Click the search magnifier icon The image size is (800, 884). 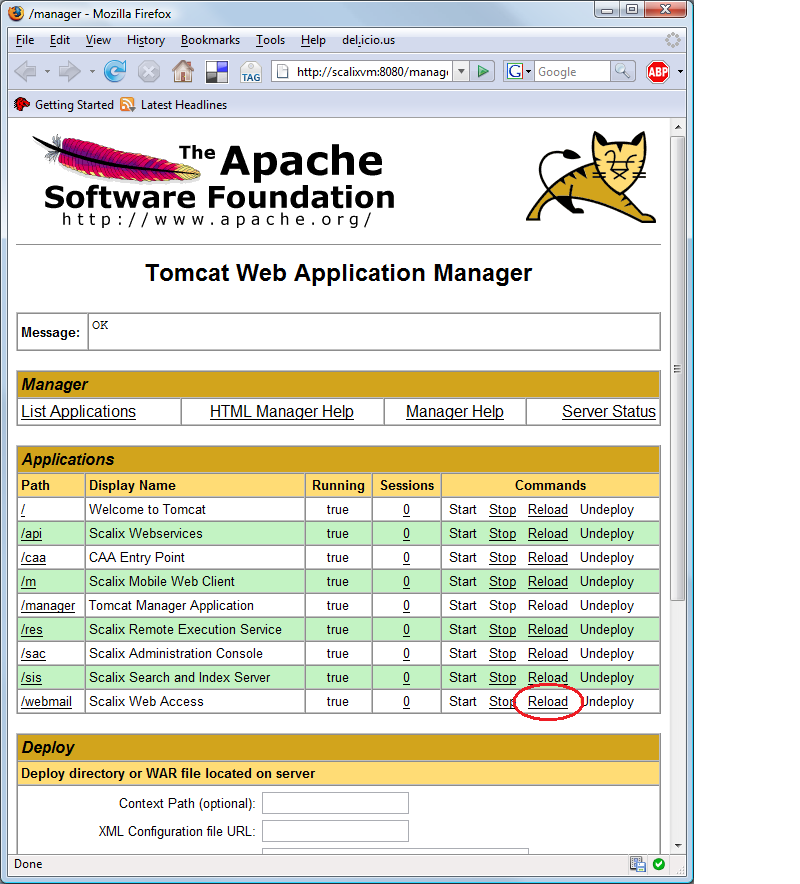pyautogui.click(x=623, y=71)
